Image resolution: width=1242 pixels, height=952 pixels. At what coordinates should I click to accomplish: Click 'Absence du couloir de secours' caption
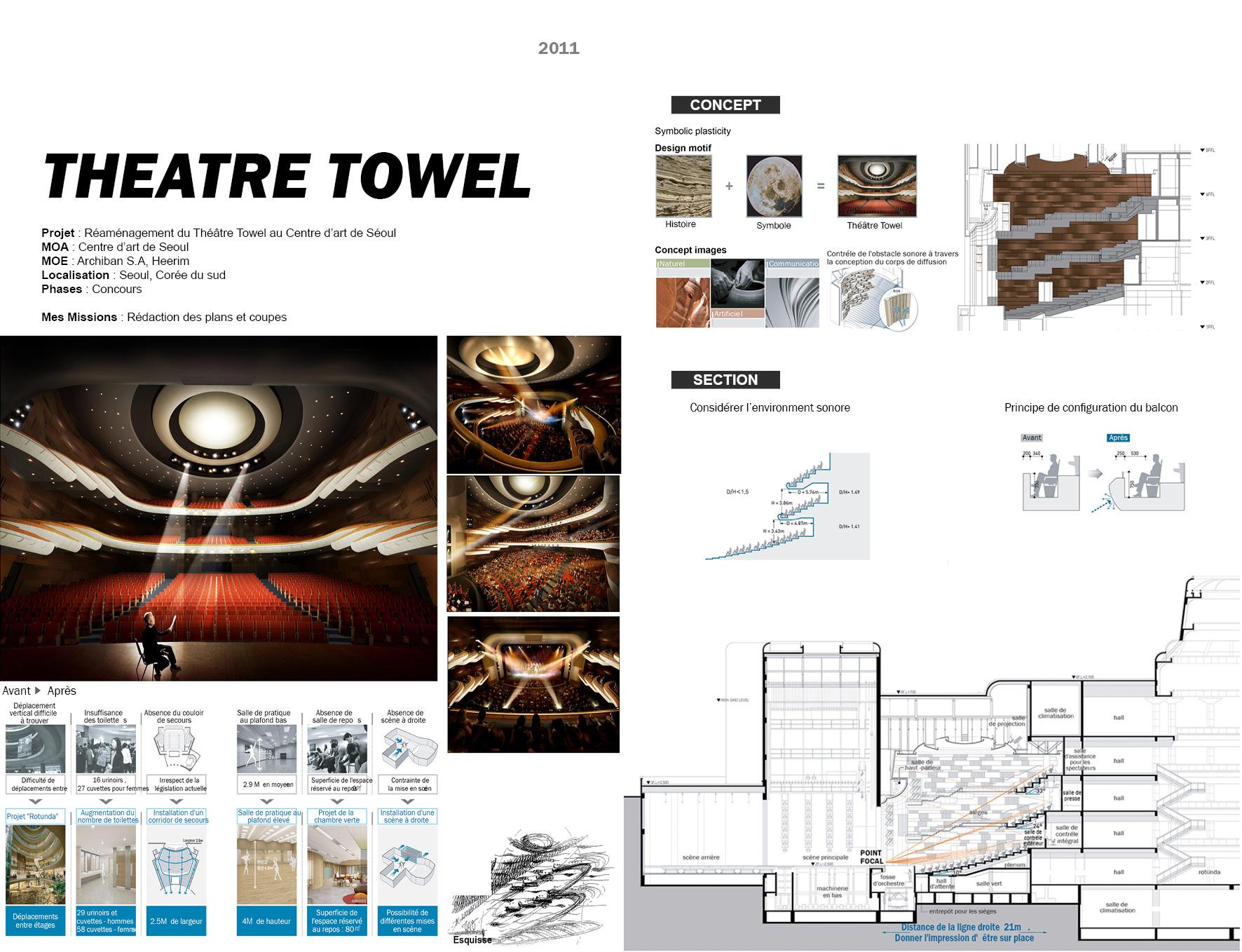[174, 716]
